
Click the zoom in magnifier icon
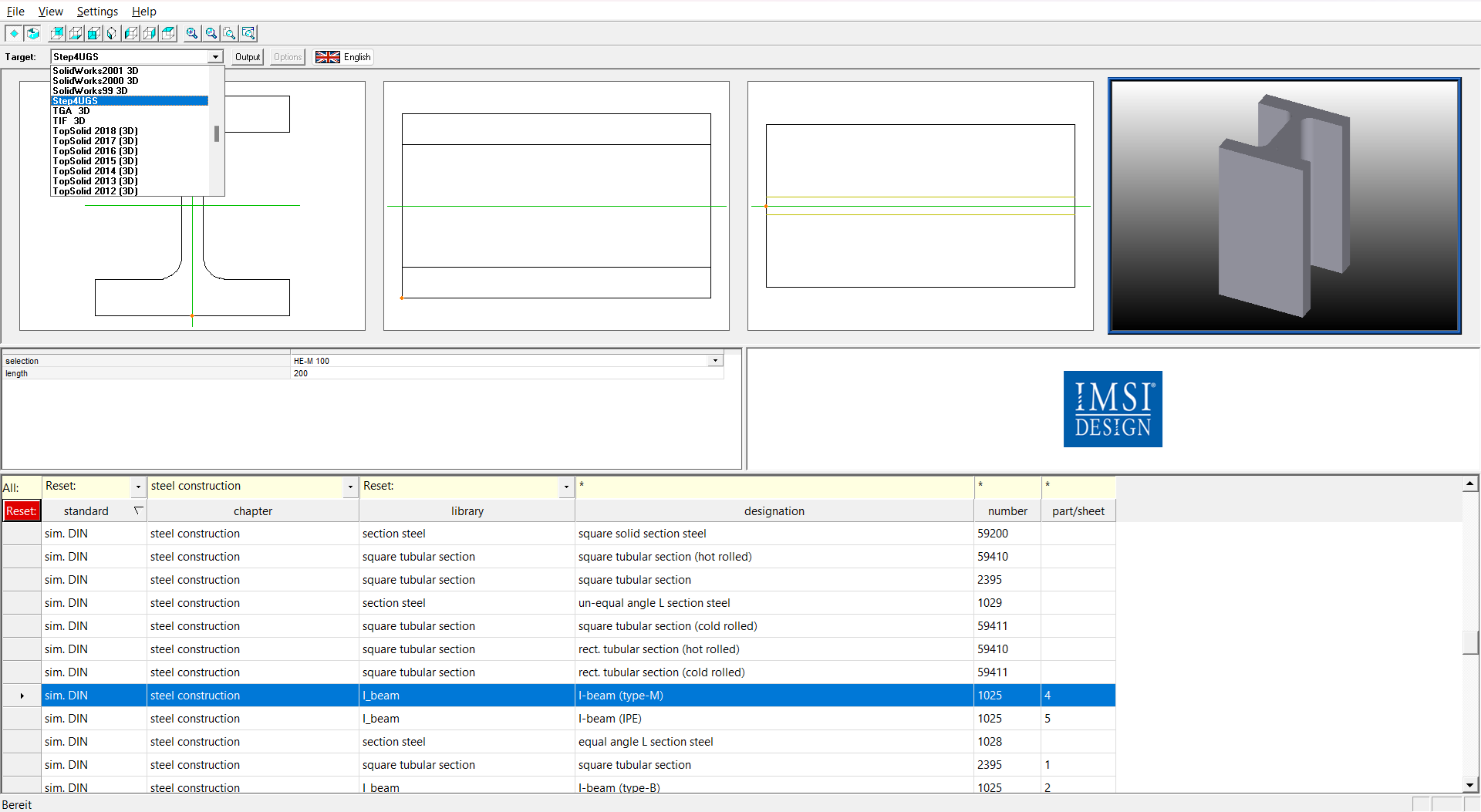[x=192, y=33]
